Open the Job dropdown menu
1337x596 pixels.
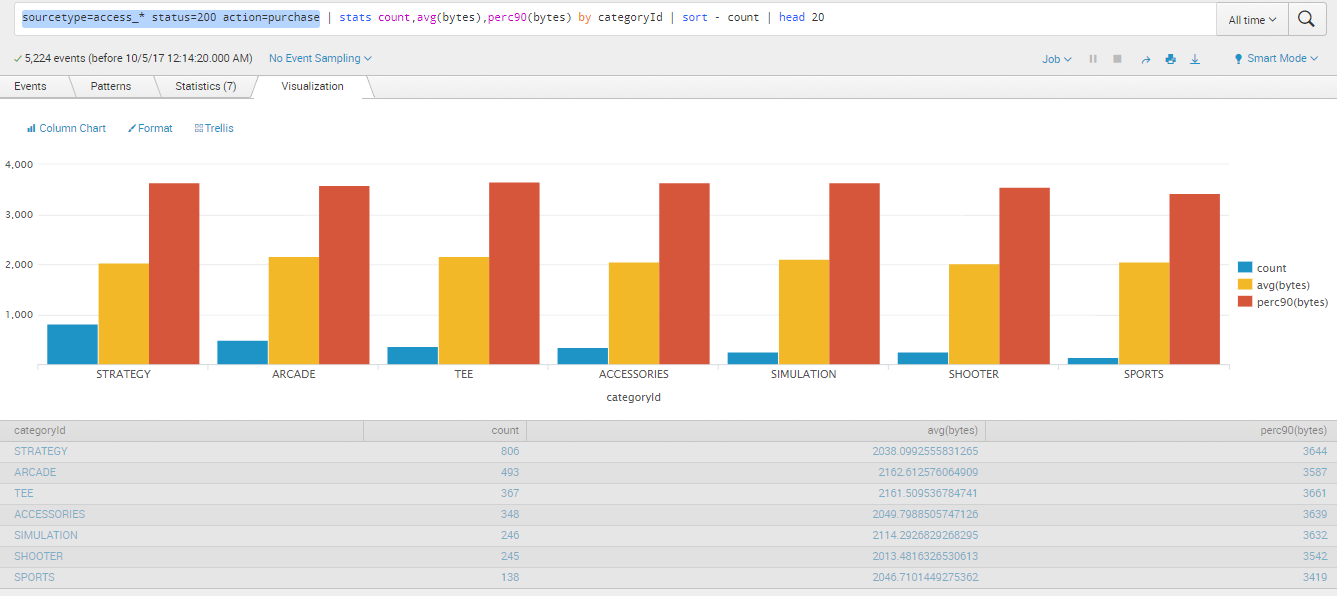pyautogui.click(x=1056, y=59)
